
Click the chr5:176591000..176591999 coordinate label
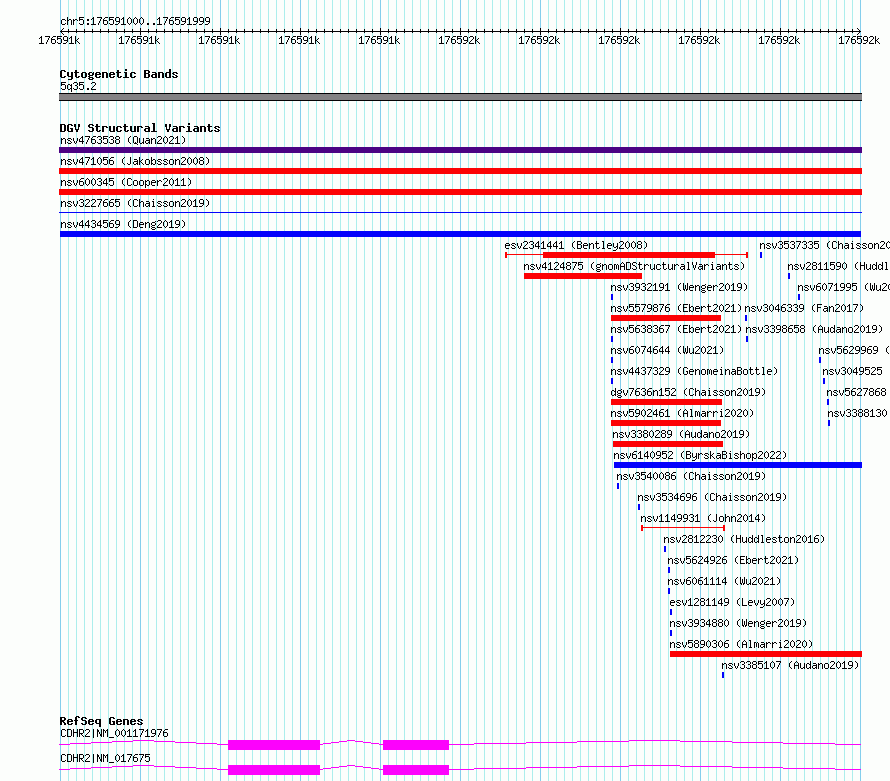point(135,21)
